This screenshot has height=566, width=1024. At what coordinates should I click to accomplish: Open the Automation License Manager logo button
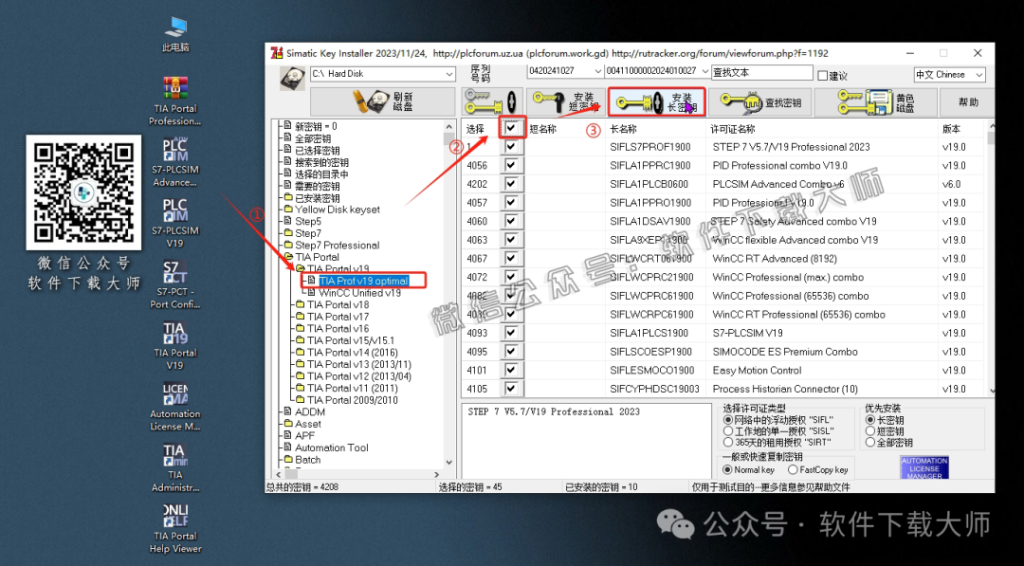coord(924,467)
